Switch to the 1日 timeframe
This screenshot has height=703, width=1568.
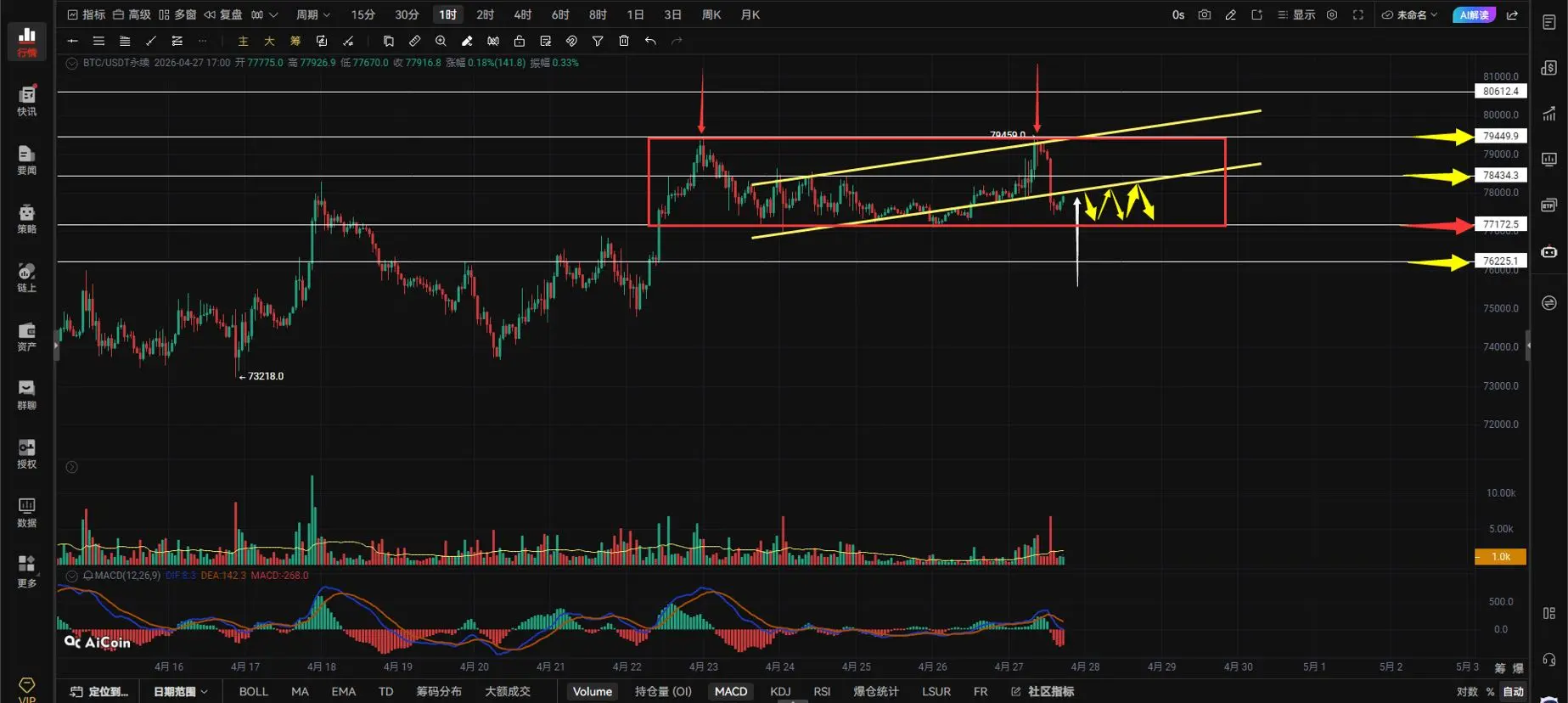(635, 14)
